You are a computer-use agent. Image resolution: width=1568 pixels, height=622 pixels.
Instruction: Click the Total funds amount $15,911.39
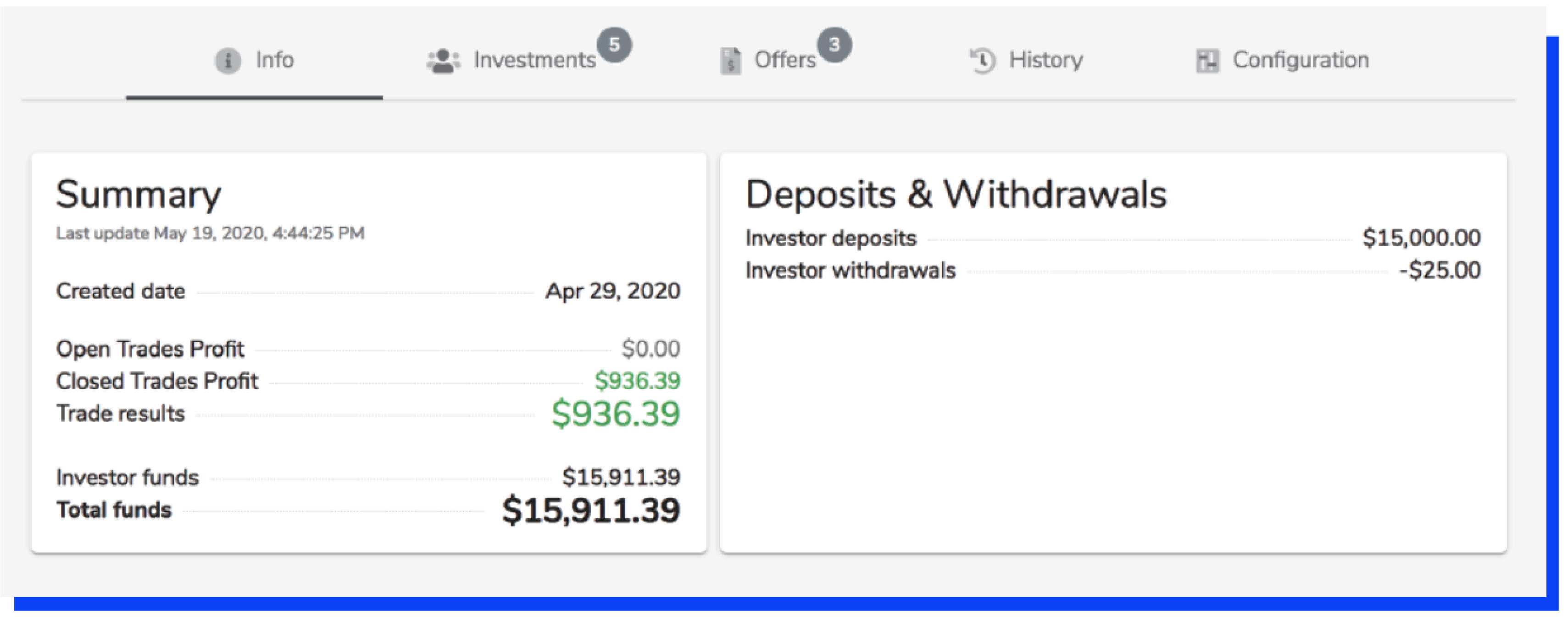tap(590, 510)
